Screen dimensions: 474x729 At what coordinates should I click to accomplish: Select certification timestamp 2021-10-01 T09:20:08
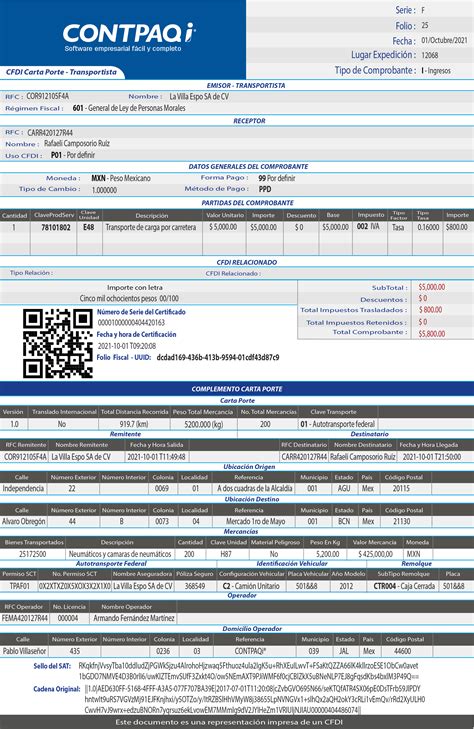point(127,346)
